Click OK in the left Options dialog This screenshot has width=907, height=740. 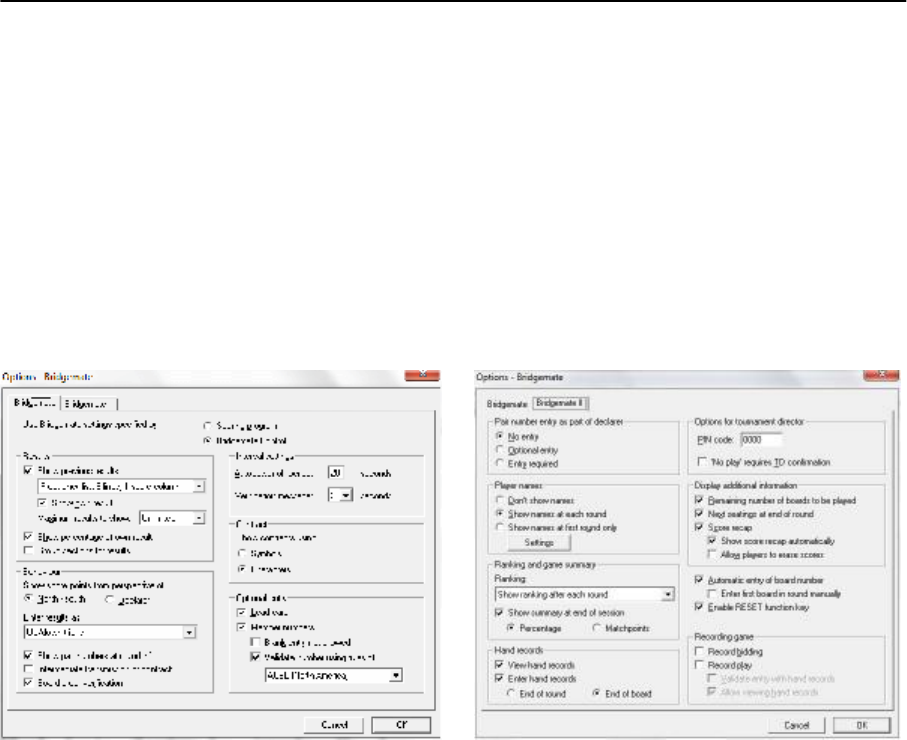tap(401, 725)
